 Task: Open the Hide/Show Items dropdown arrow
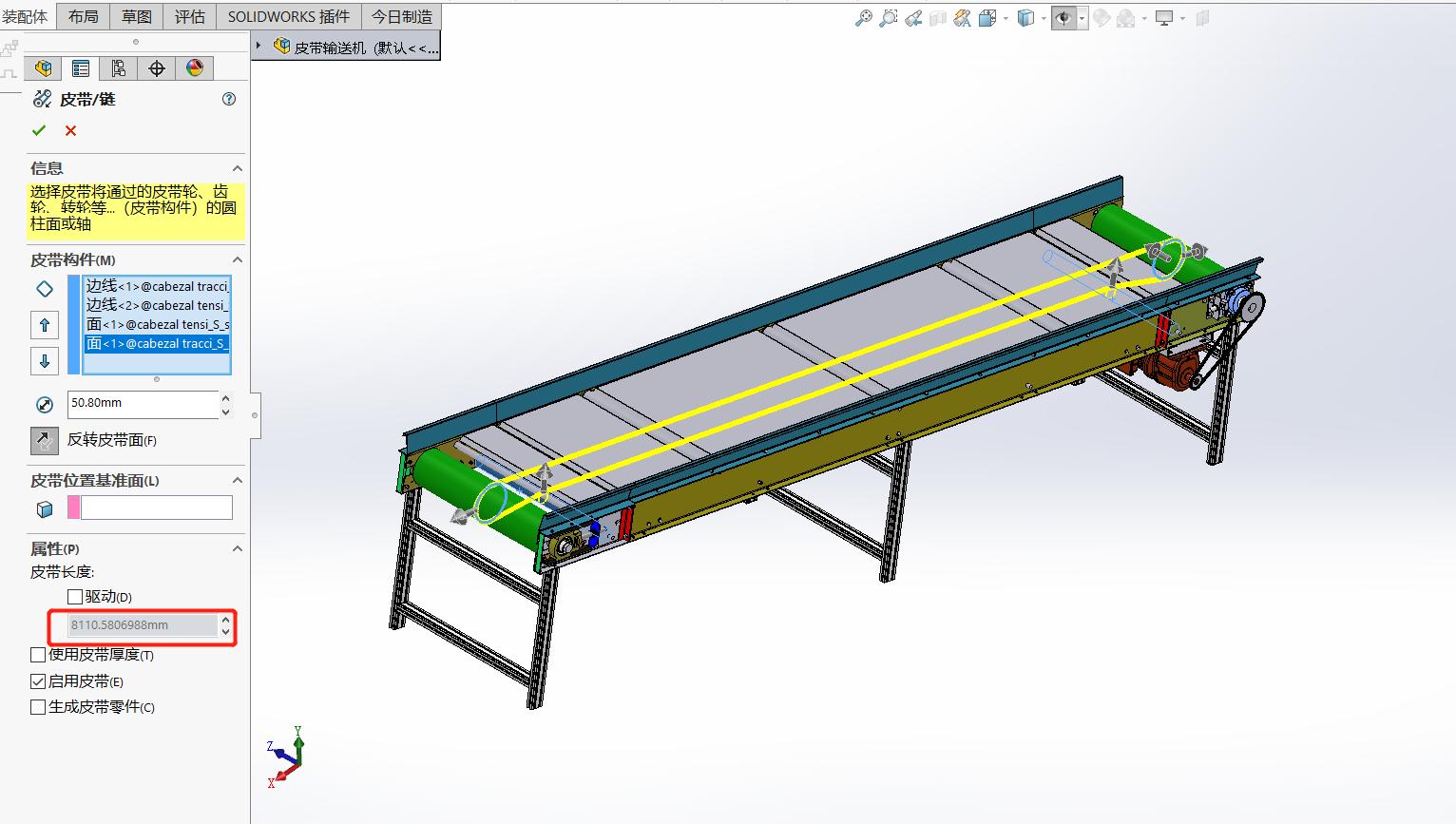tap(1082, 18)
